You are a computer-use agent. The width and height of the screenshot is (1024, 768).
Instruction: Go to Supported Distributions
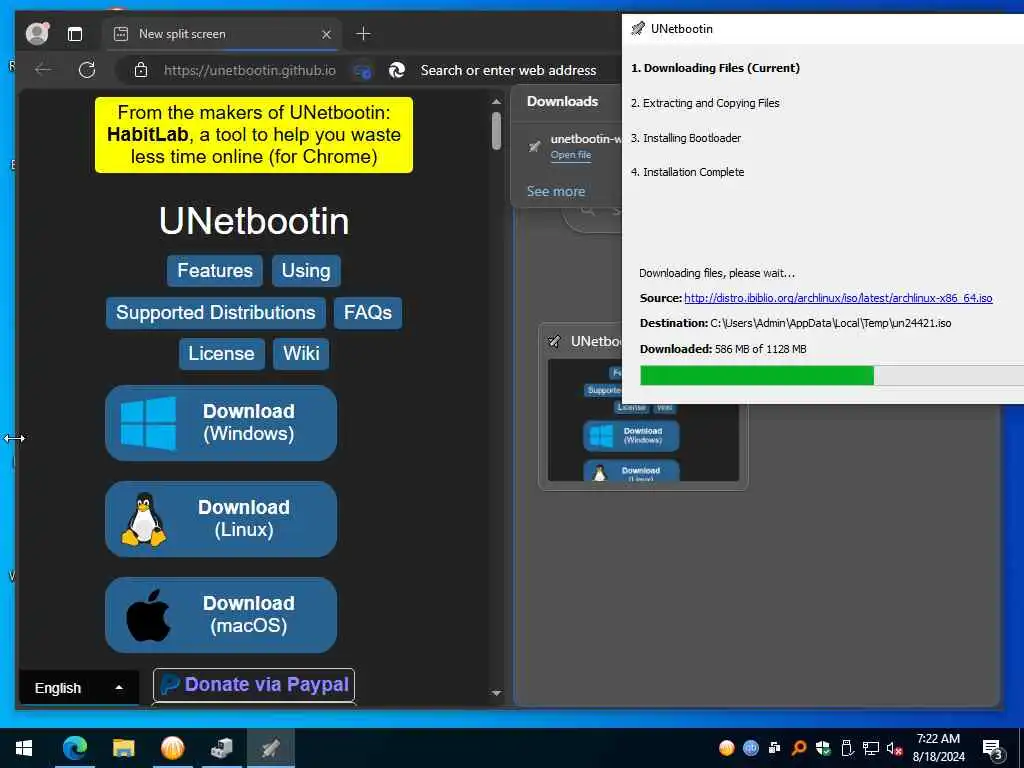click(216, 313)
